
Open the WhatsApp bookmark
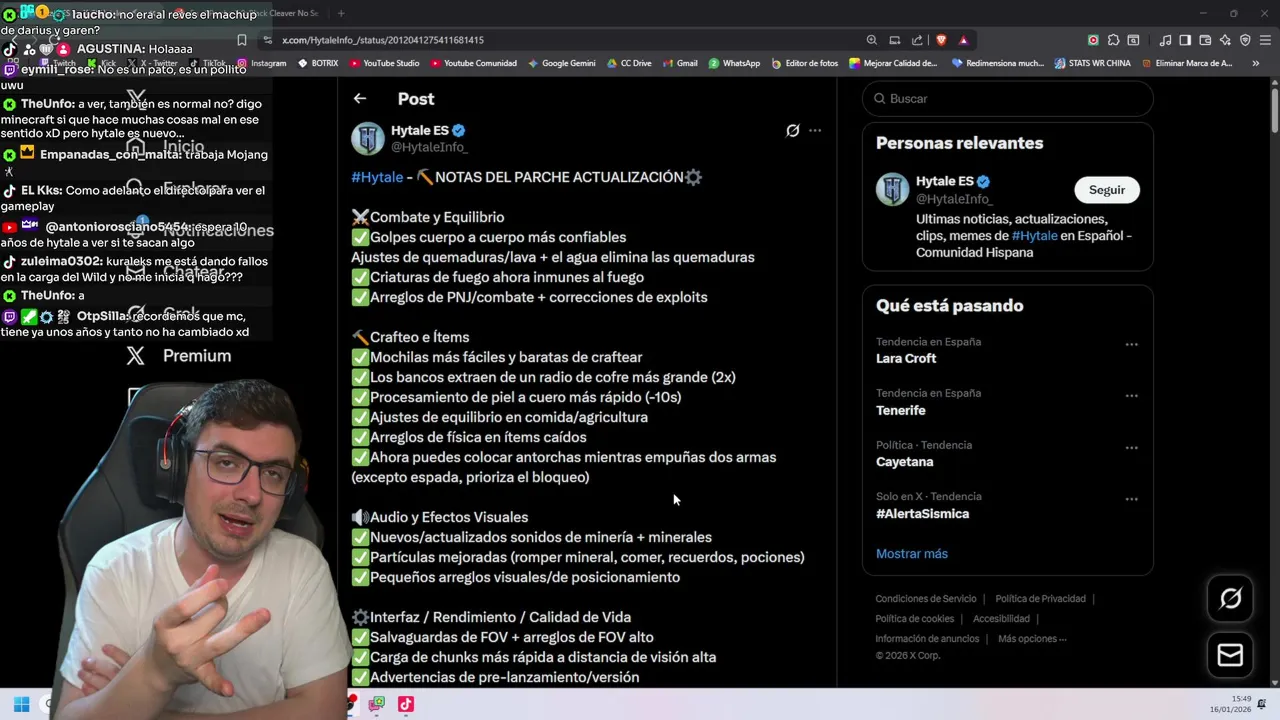tap(734, 63)
